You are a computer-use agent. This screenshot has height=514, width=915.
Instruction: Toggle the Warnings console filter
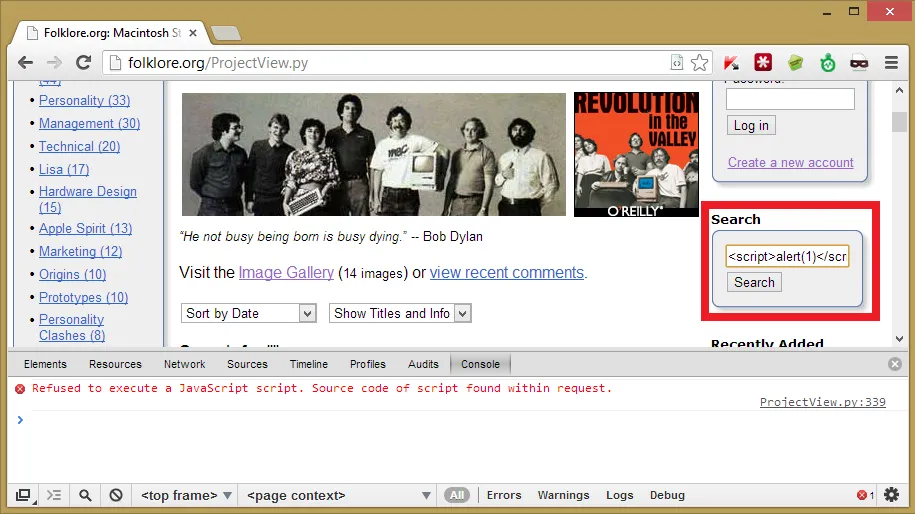(x=563, y=495)
